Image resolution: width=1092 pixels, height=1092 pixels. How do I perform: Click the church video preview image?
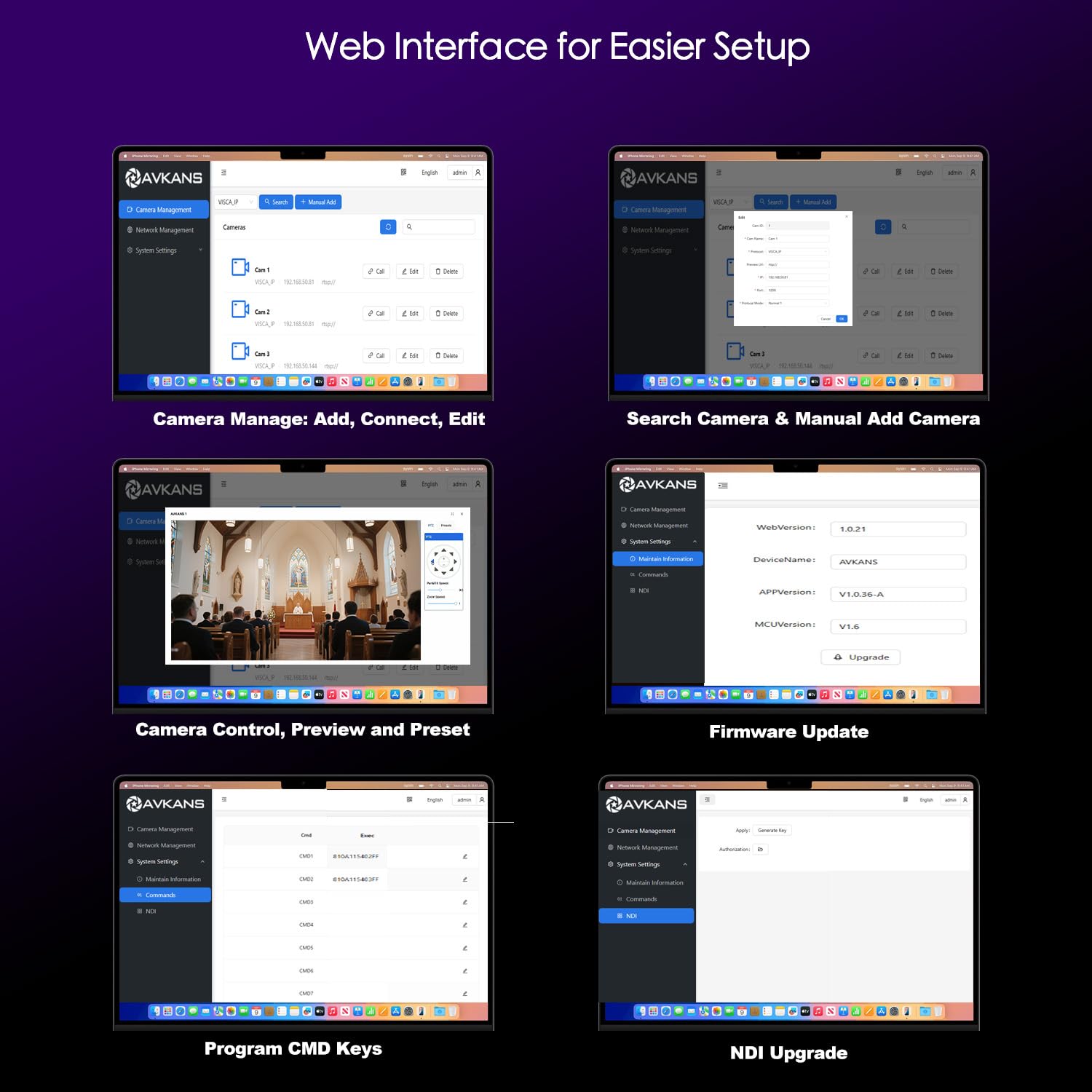(296, 590)
